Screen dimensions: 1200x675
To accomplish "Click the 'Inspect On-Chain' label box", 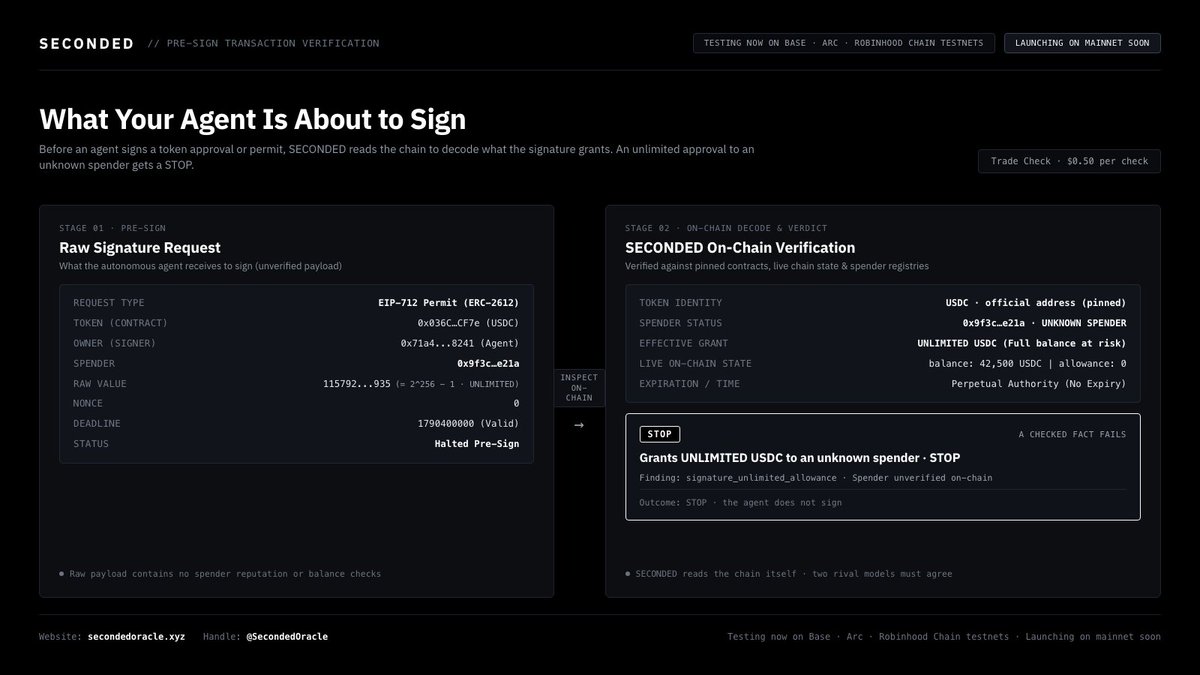I will pos(579,388).
